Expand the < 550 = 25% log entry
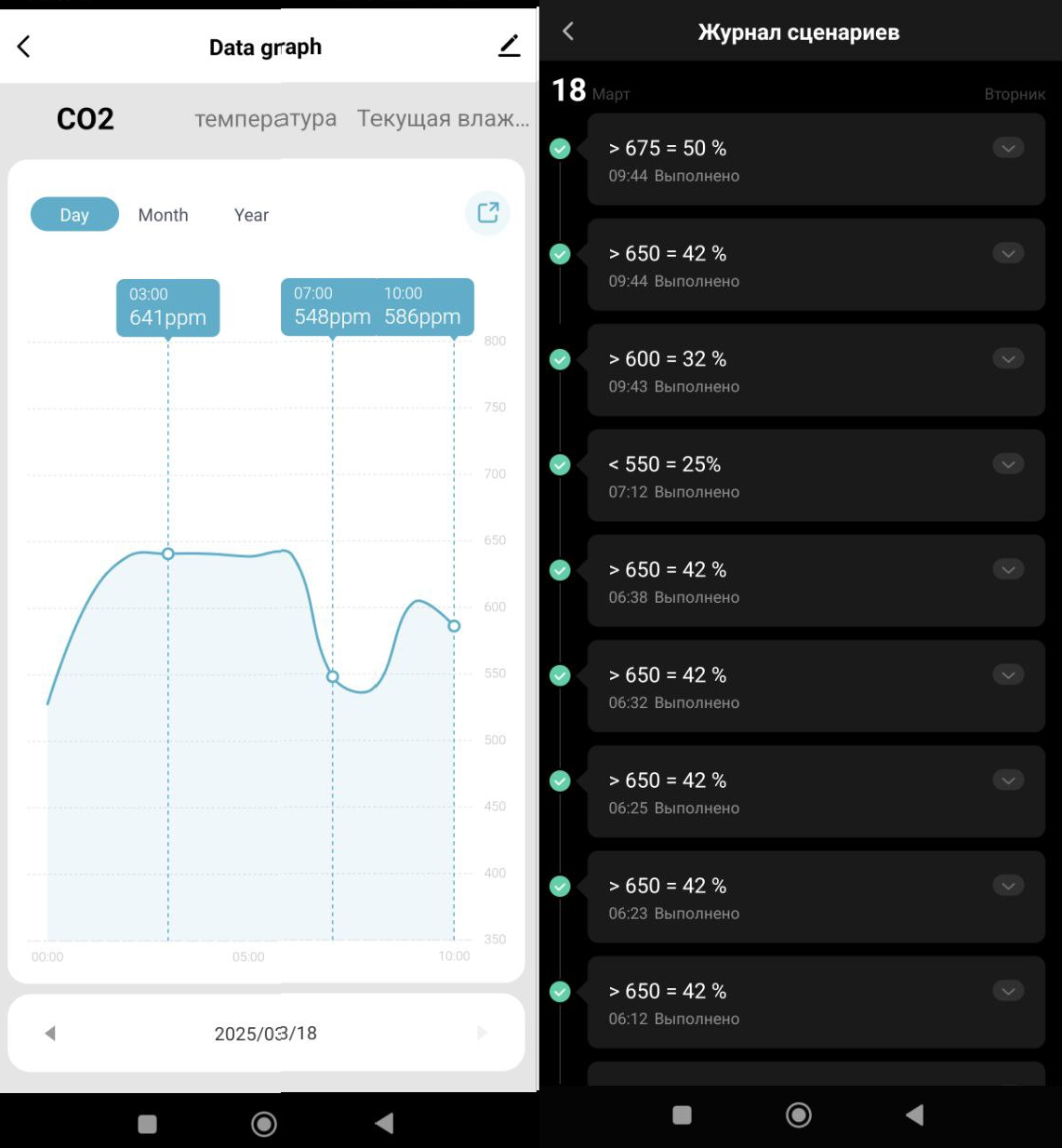The image size is (1062, 1148). tap(1008, 464)
